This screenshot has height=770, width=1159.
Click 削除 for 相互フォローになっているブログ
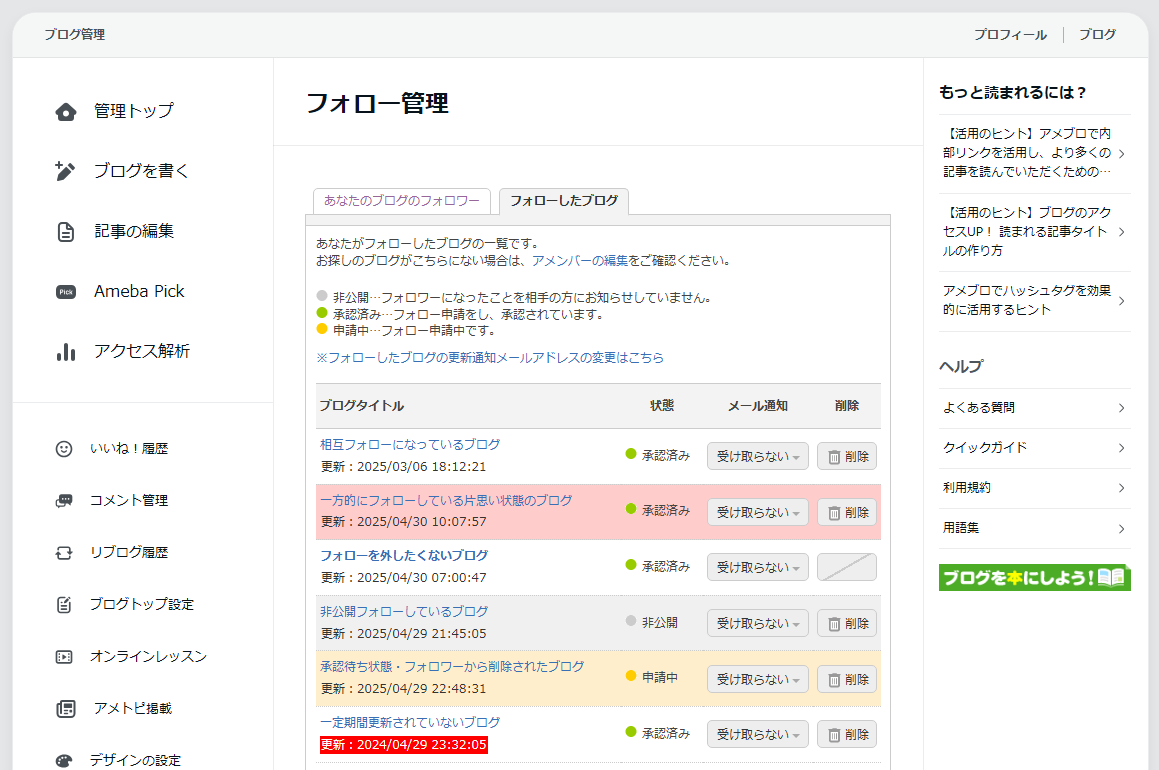tap(847, 457)
